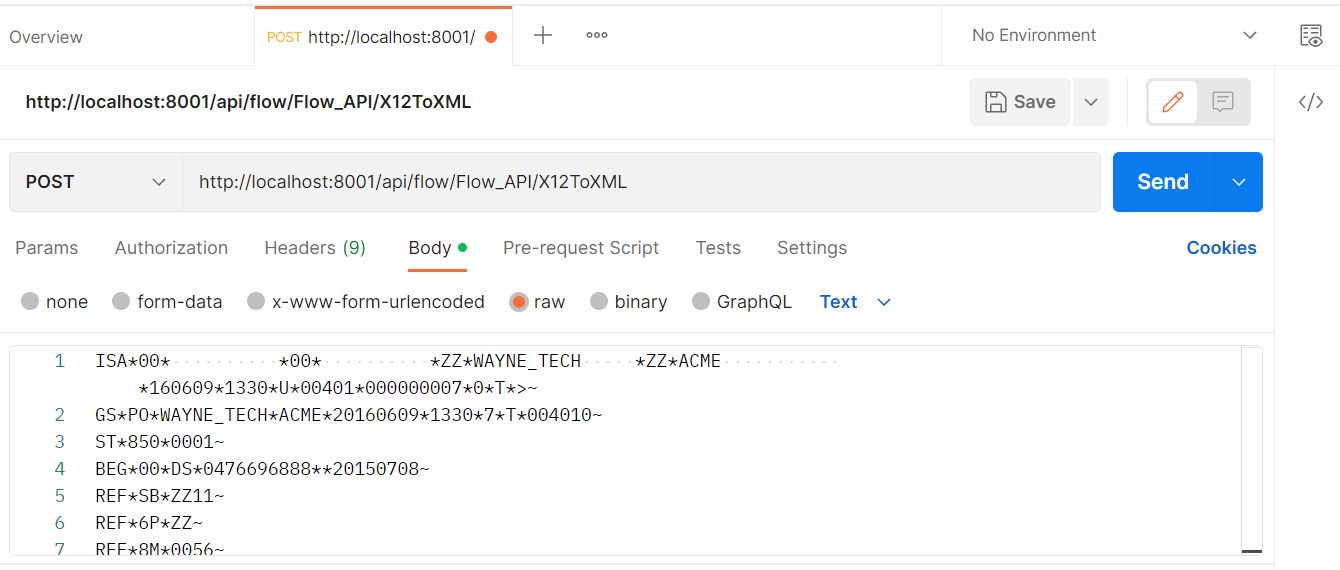Image resolution: width=1340 pixels, height=570 pixels.
Task: Open the POST method dropdown
Action: click(96, 182)
